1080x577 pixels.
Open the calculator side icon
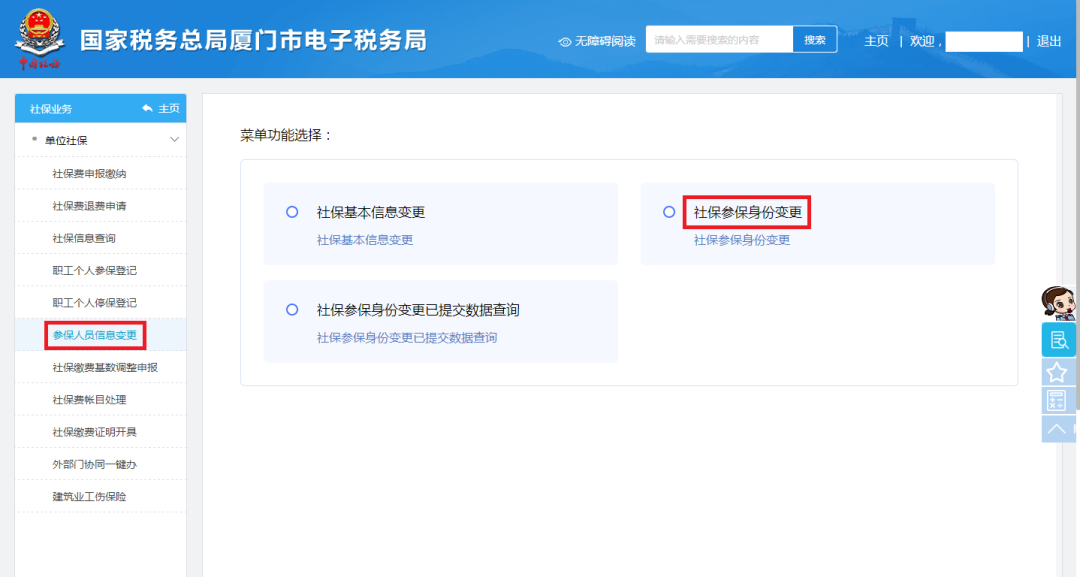[x=1057, y=401]
